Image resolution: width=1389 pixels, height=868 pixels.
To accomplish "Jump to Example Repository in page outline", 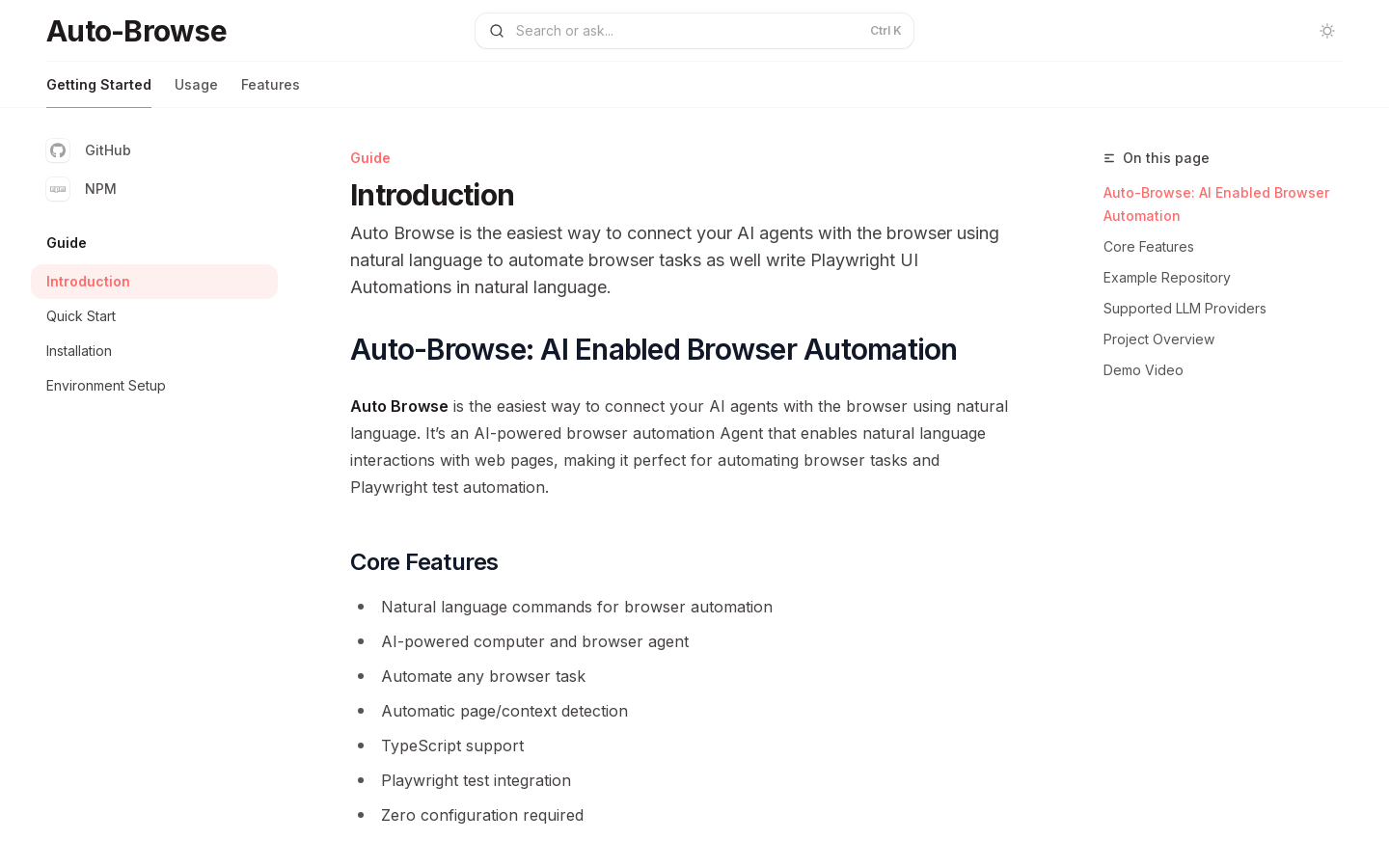I will (1167, 278).
